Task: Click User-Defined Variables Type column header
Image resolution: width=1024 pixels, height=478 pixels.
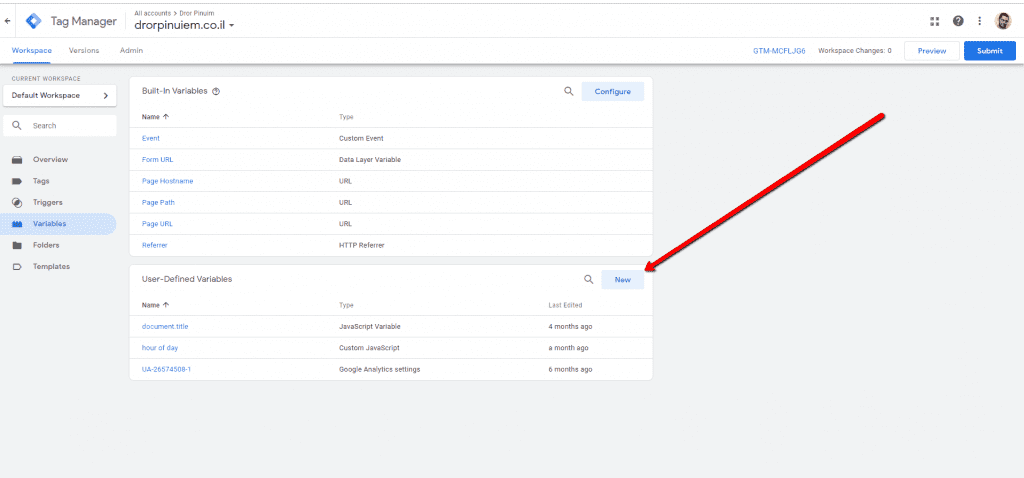Action: tap(346, 305)
